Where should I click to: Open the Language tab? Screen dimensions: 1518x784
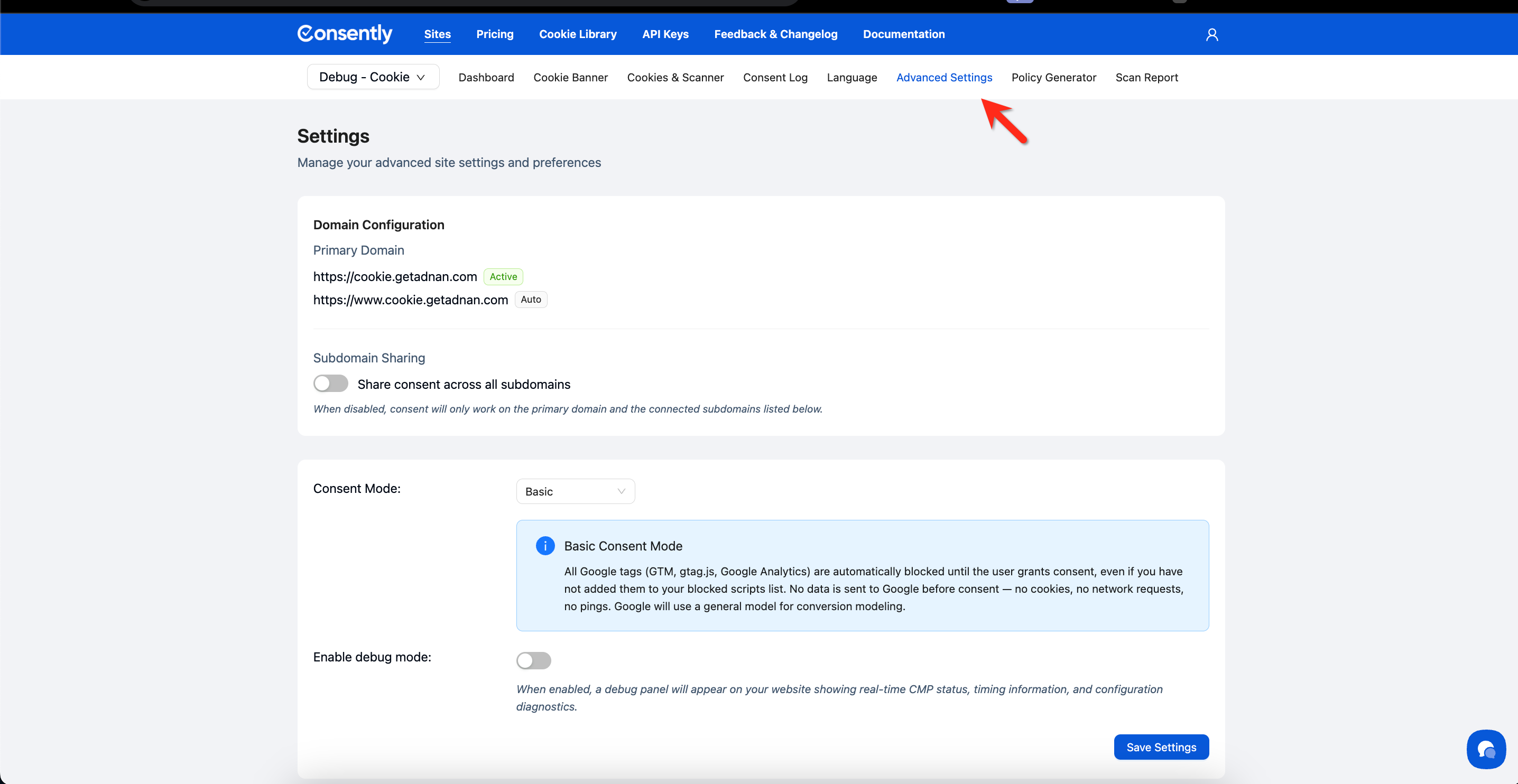click(851, 77)
